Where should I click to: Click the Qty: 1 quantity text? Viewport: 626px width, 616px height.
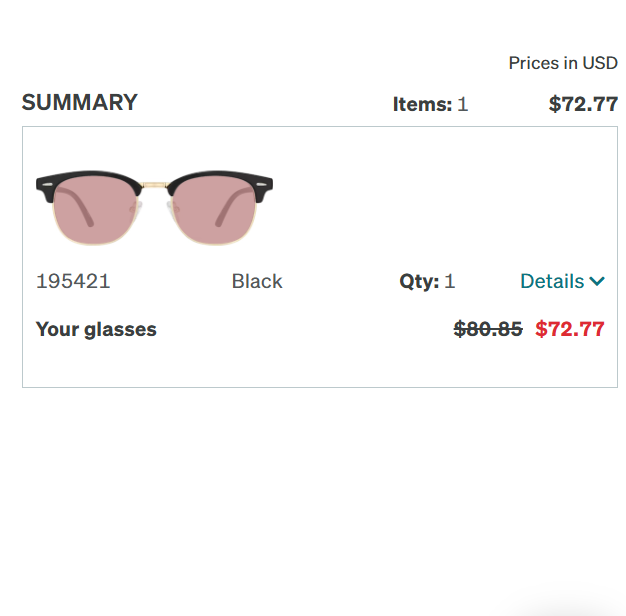point(427,281)
